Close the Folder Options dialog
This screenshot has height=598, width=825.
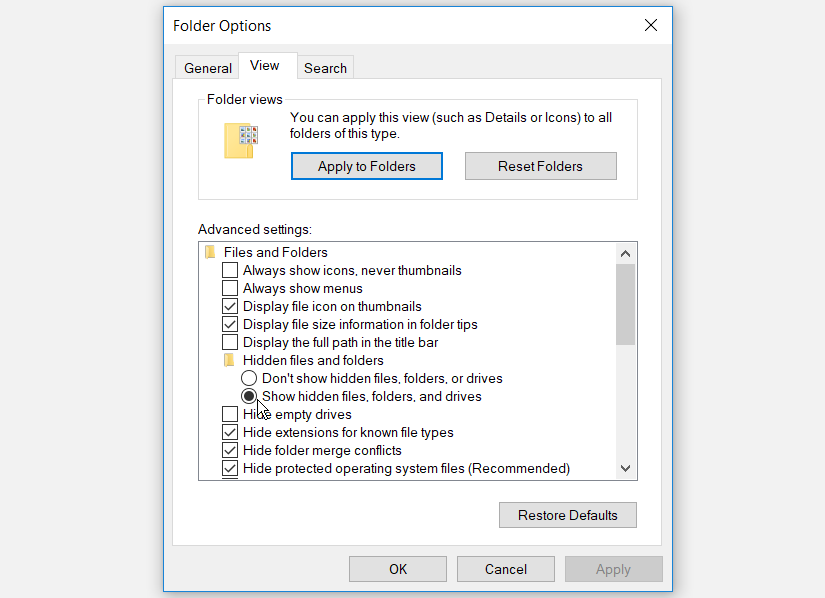pos(651,25)
